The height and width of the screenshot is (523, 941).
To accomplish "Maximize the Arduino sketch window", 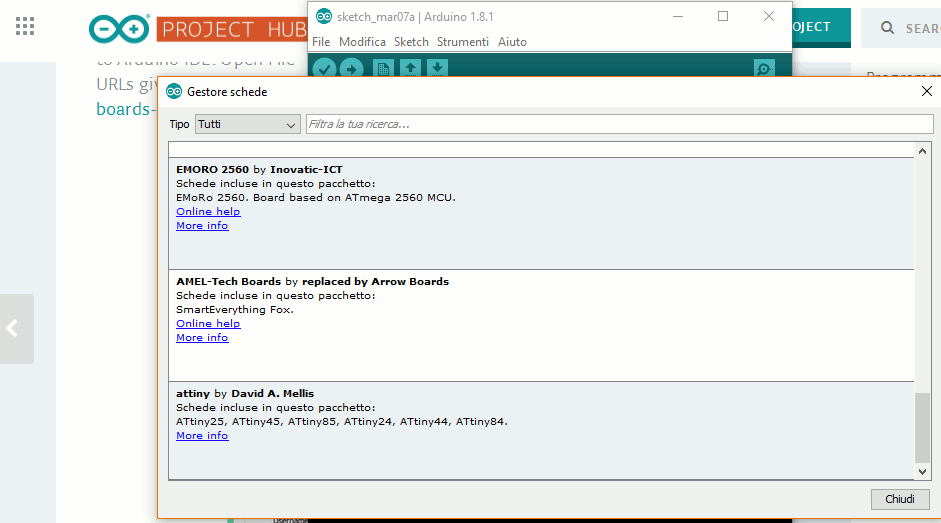I will [723, 16].
